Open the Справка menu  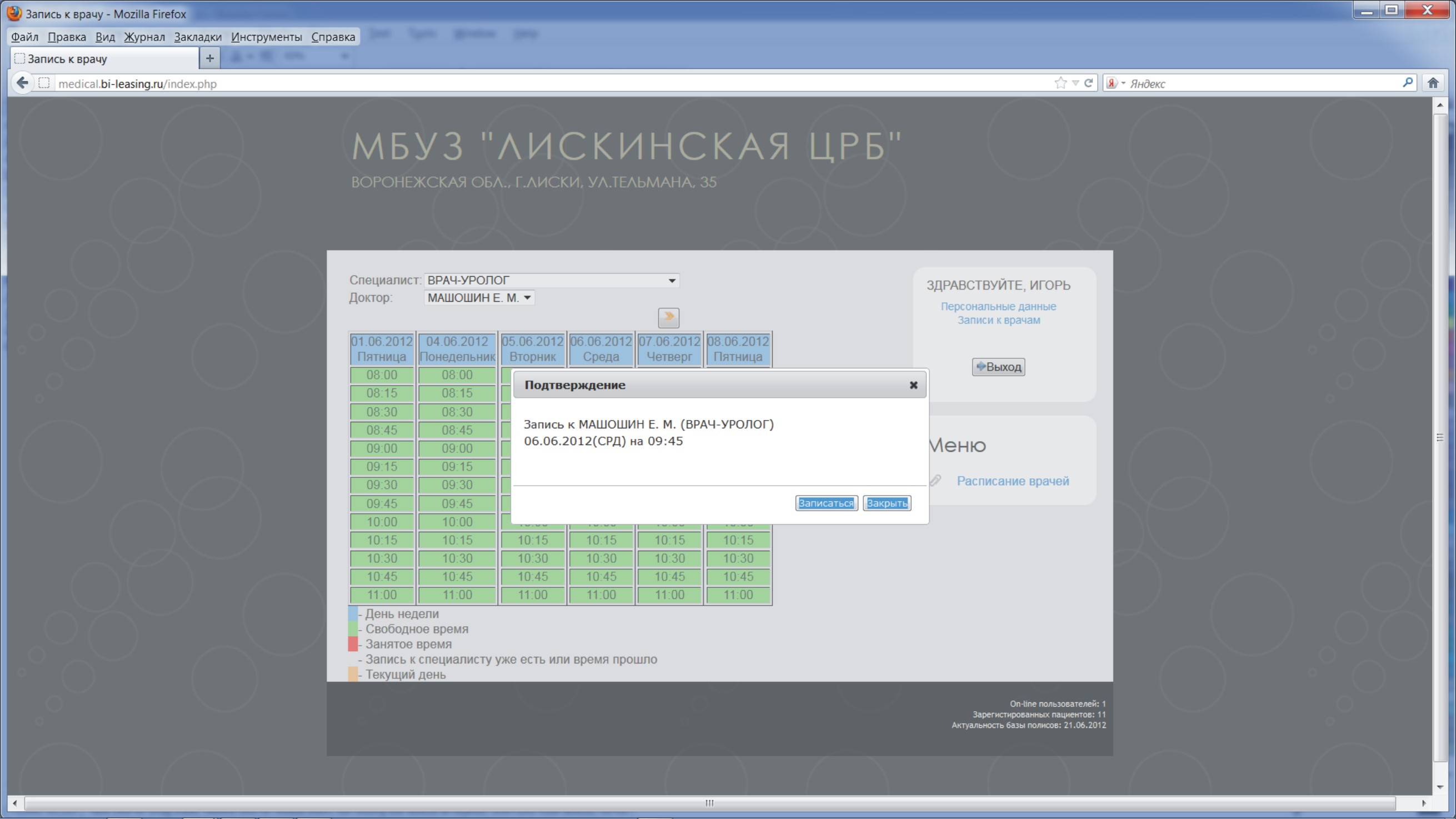[333, 37]
